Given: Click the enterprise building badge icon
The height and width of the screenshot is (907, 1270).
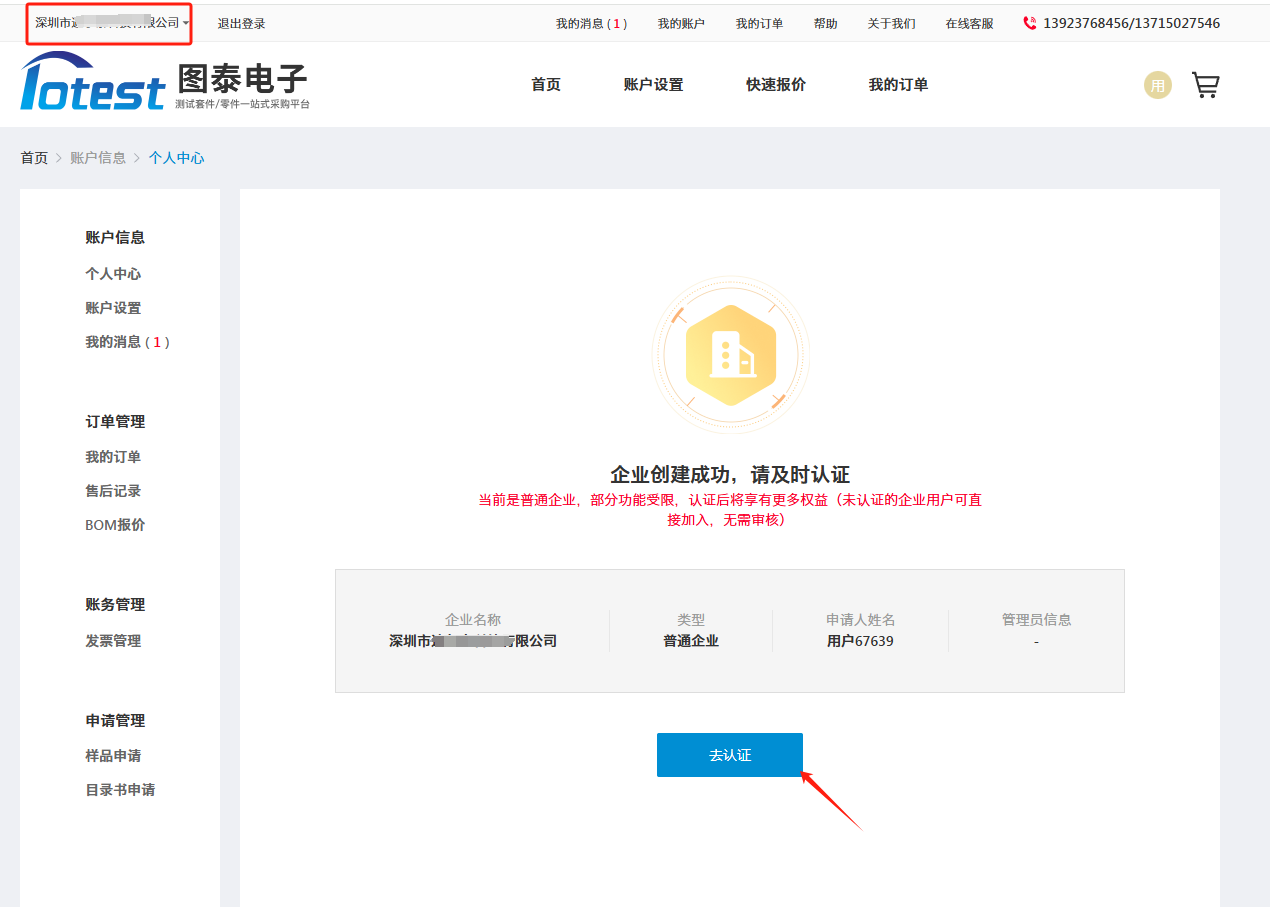Looking at the screenshot, I should click(730, 355).
